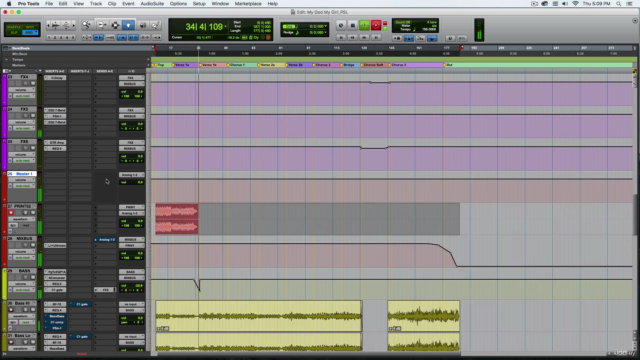Open the AudioSuite menu

[x=152, y=4]
